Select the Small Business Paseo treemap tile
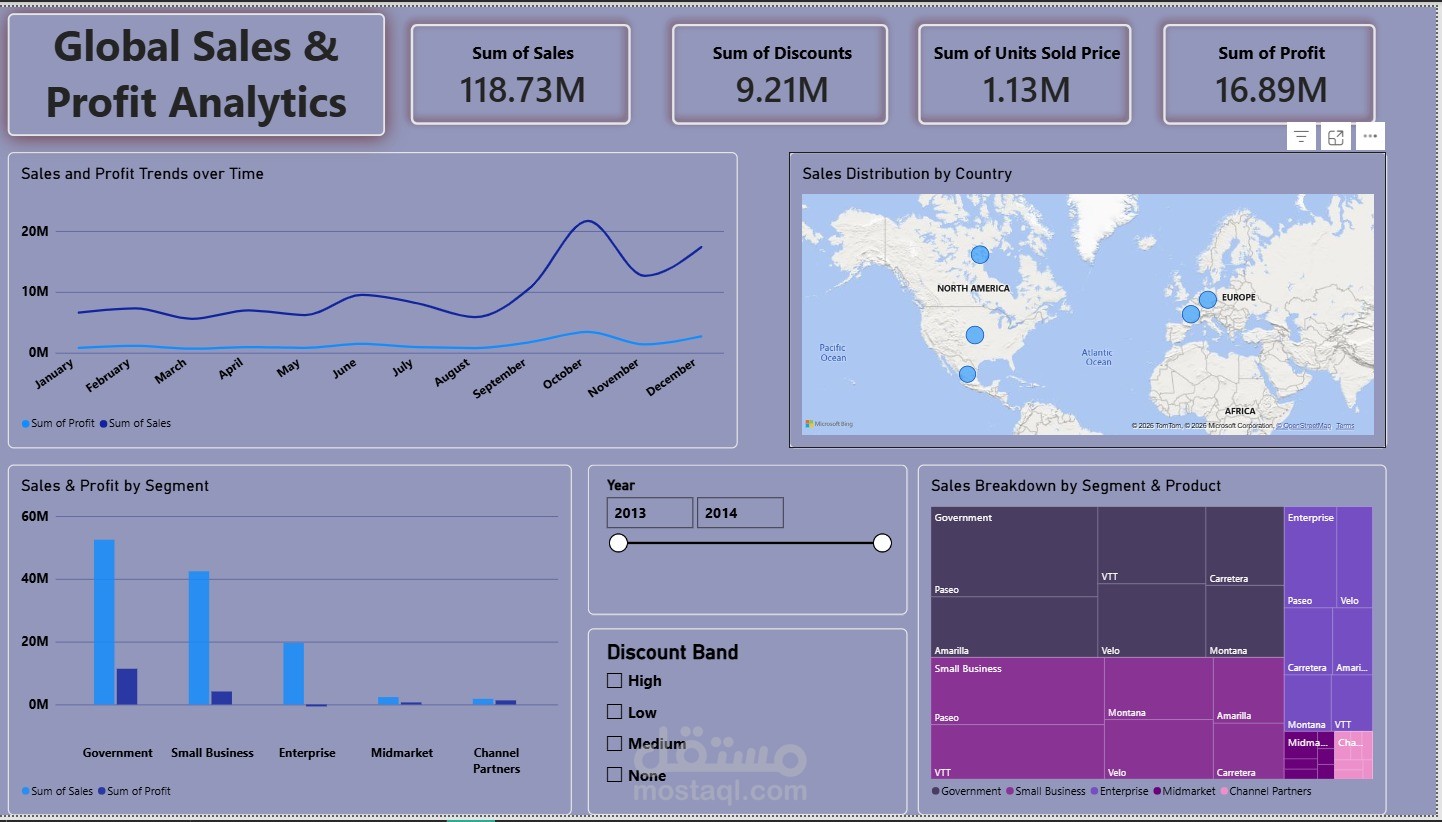This screenshot has height=822, width=1442. click(x=1017, y=691)
